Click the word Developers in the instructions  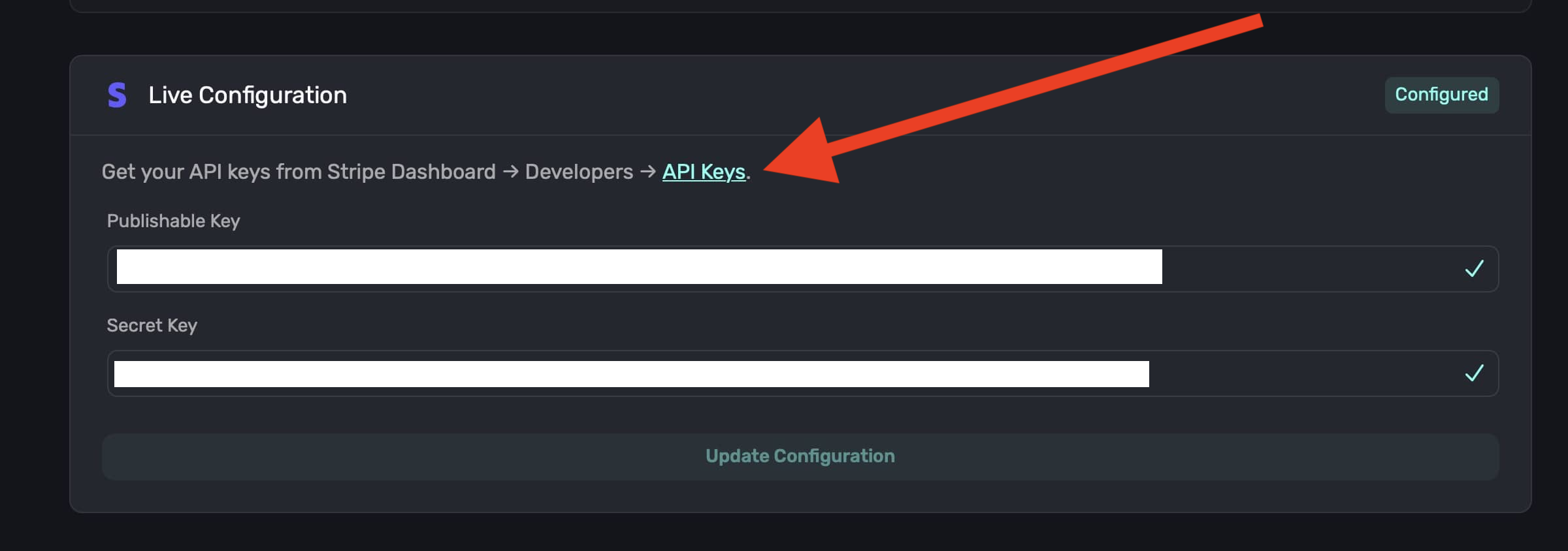(x=579, y=172)
